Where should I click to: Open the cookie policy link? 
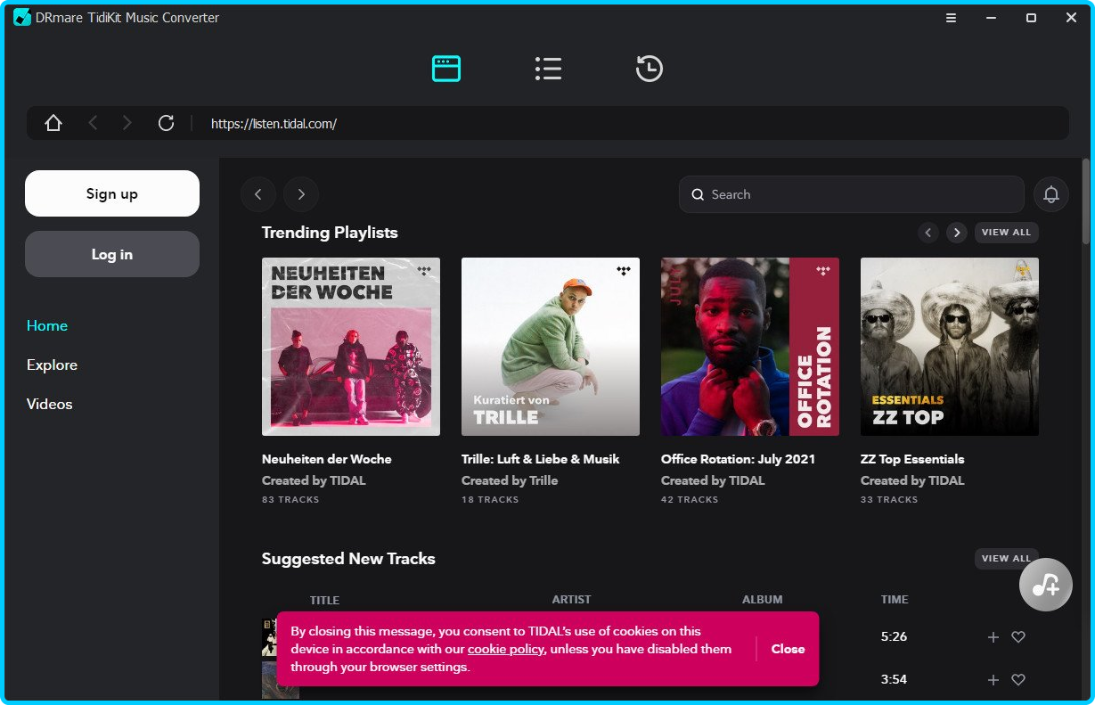tap(506, 649)
